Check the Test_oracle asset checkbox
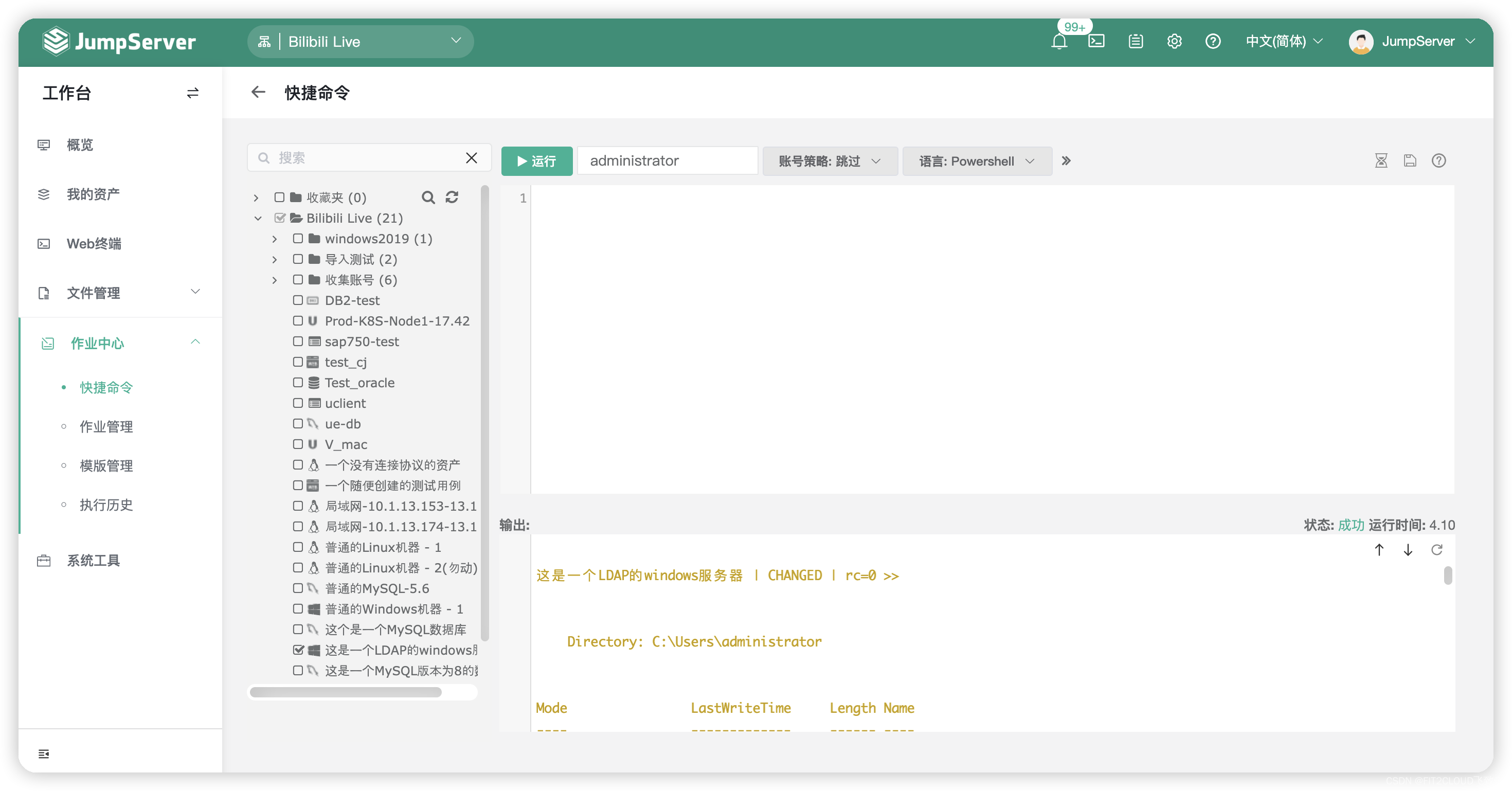The width and height of the screenshot is (1512, 791). 298,383
